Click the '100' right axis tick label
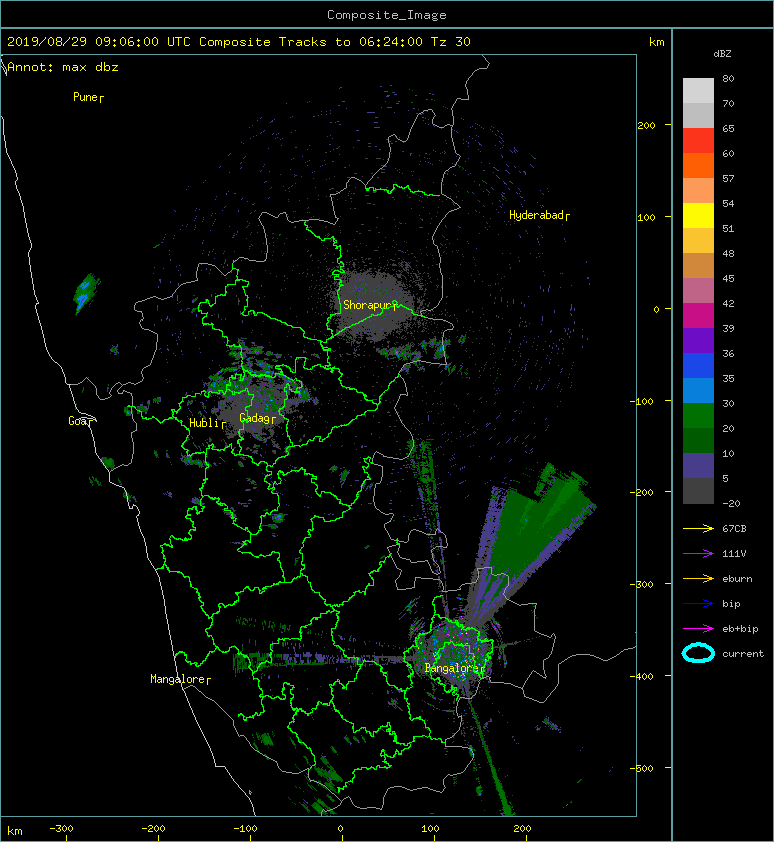The height and width of the screenshot is (842, 774). click(x=646, y=217)
